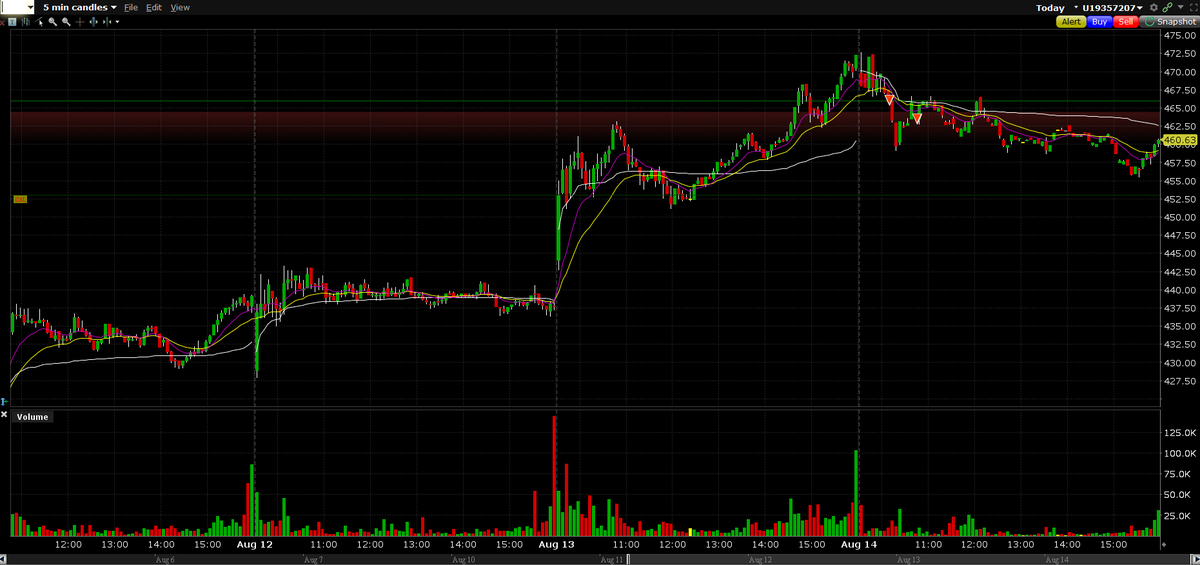Open the U19357207 account dropdown
This screenshot has width=1200, height=565.
(x=1112, y=7)
